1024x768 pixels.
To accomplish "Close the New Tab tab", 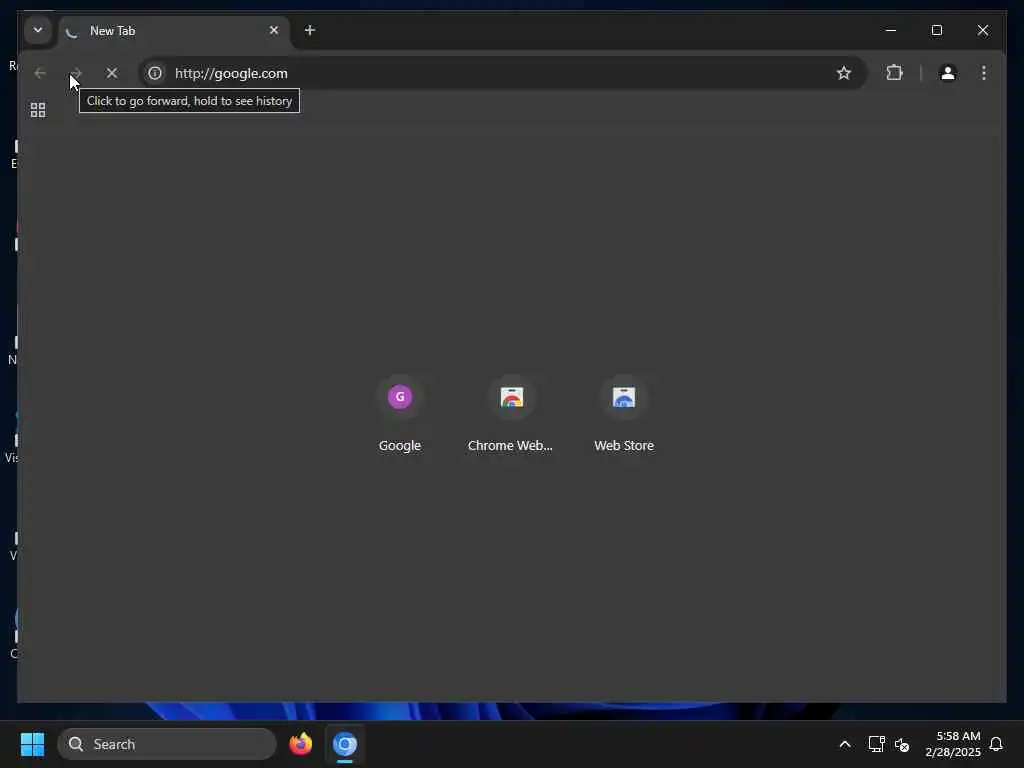I will point(274,30).
